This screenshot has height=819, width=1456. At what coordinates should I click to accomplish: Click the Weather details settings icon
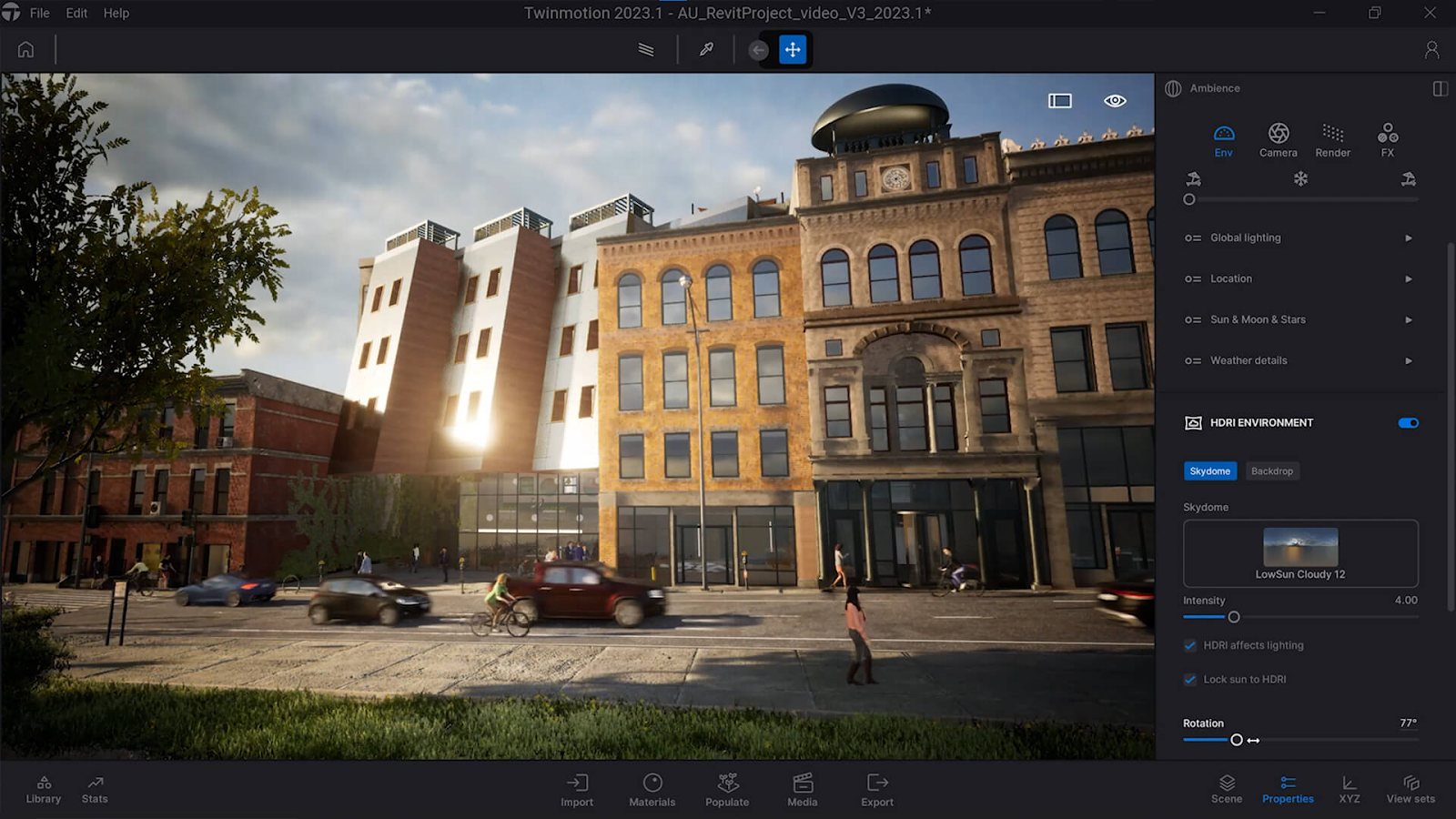(1193, 360)
